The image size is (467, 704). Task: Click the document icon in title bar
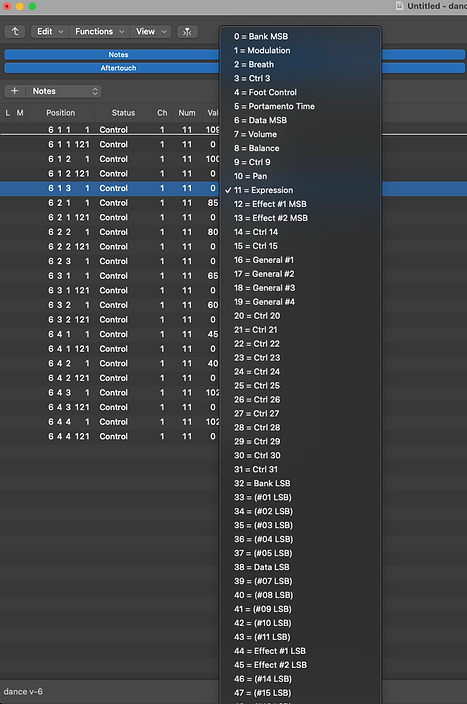point(399,6)
